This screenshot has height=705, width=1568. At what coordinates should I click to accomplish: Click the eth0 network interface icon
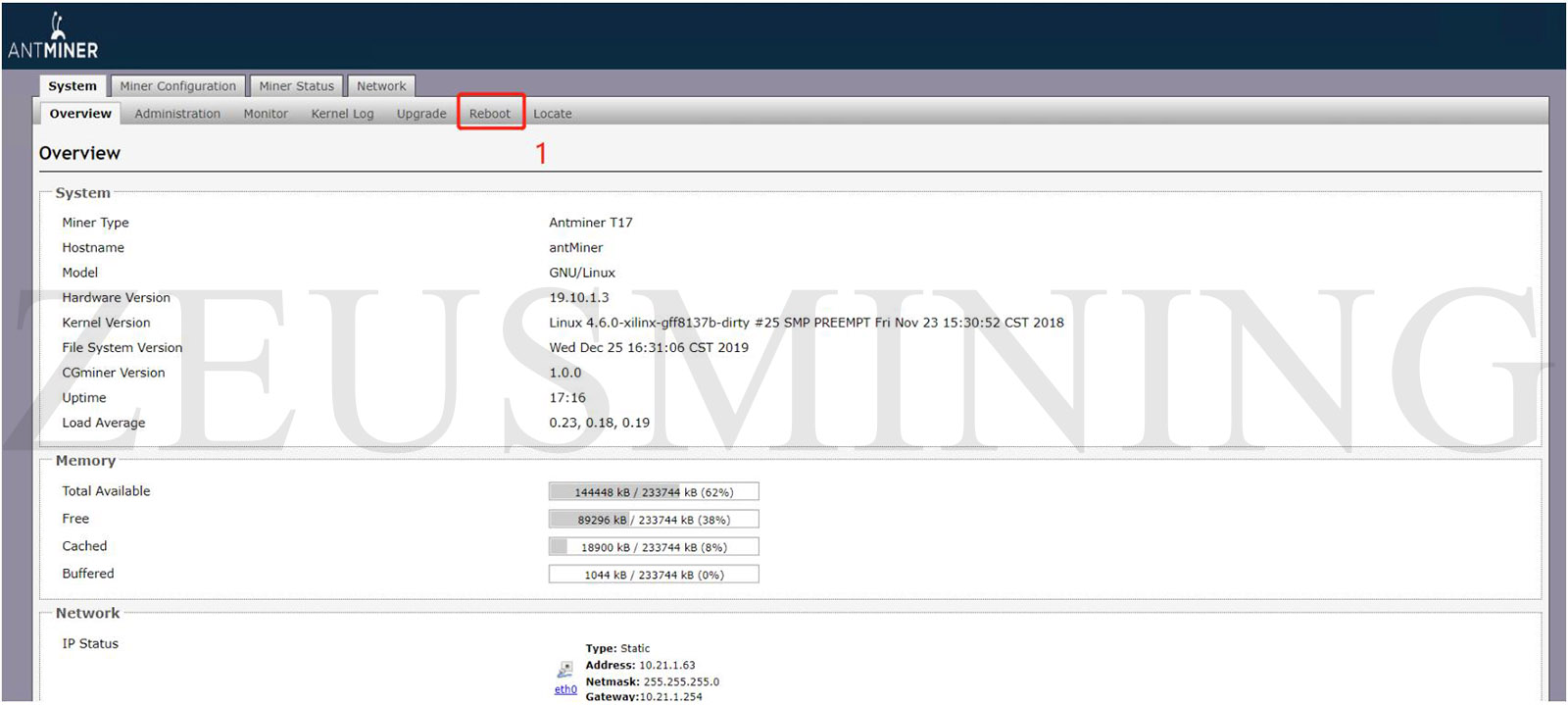point(565,670)
